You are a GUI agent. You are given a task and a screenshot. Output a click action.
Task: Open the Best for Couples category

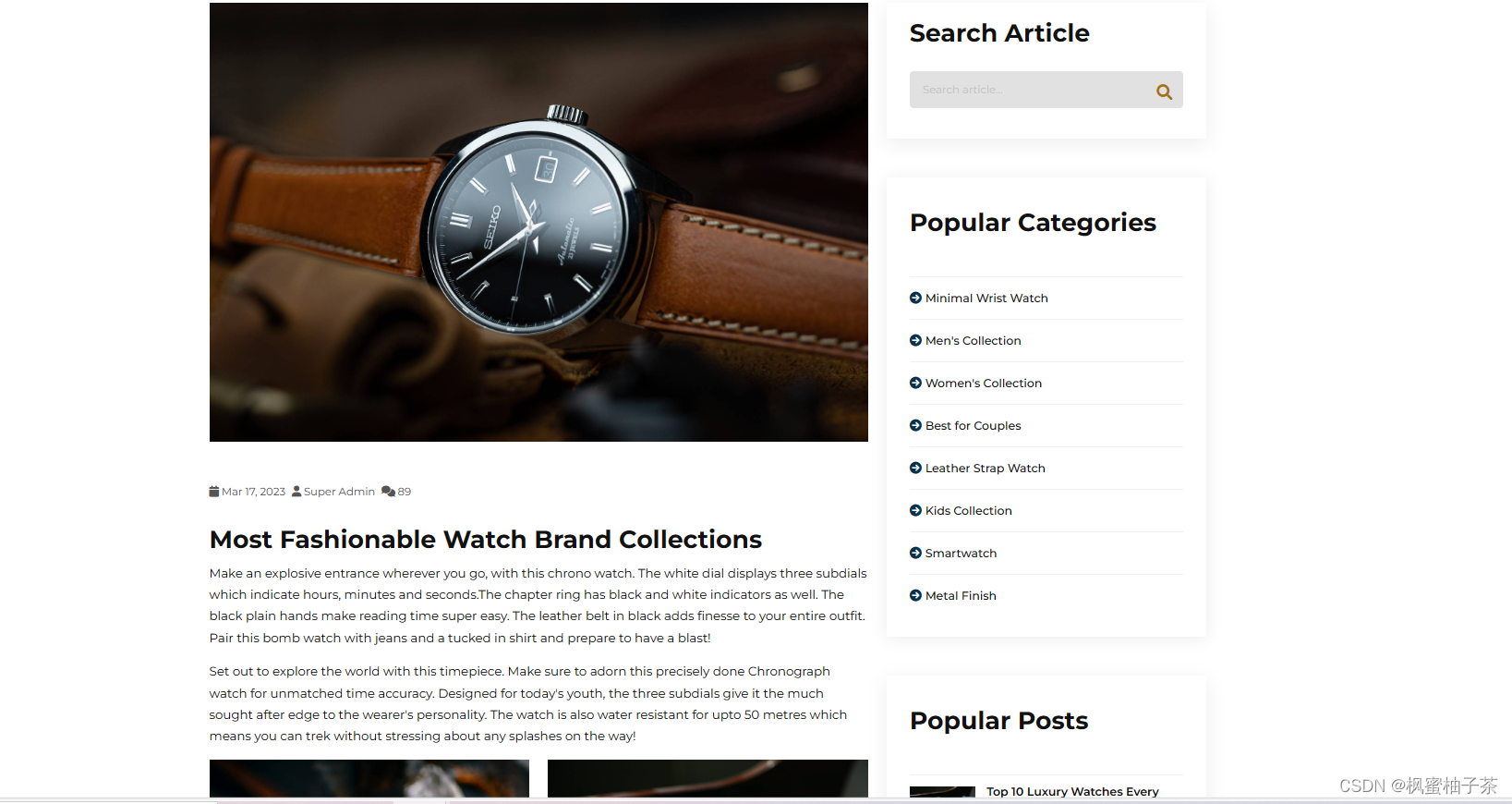click(x=974, y=426)
